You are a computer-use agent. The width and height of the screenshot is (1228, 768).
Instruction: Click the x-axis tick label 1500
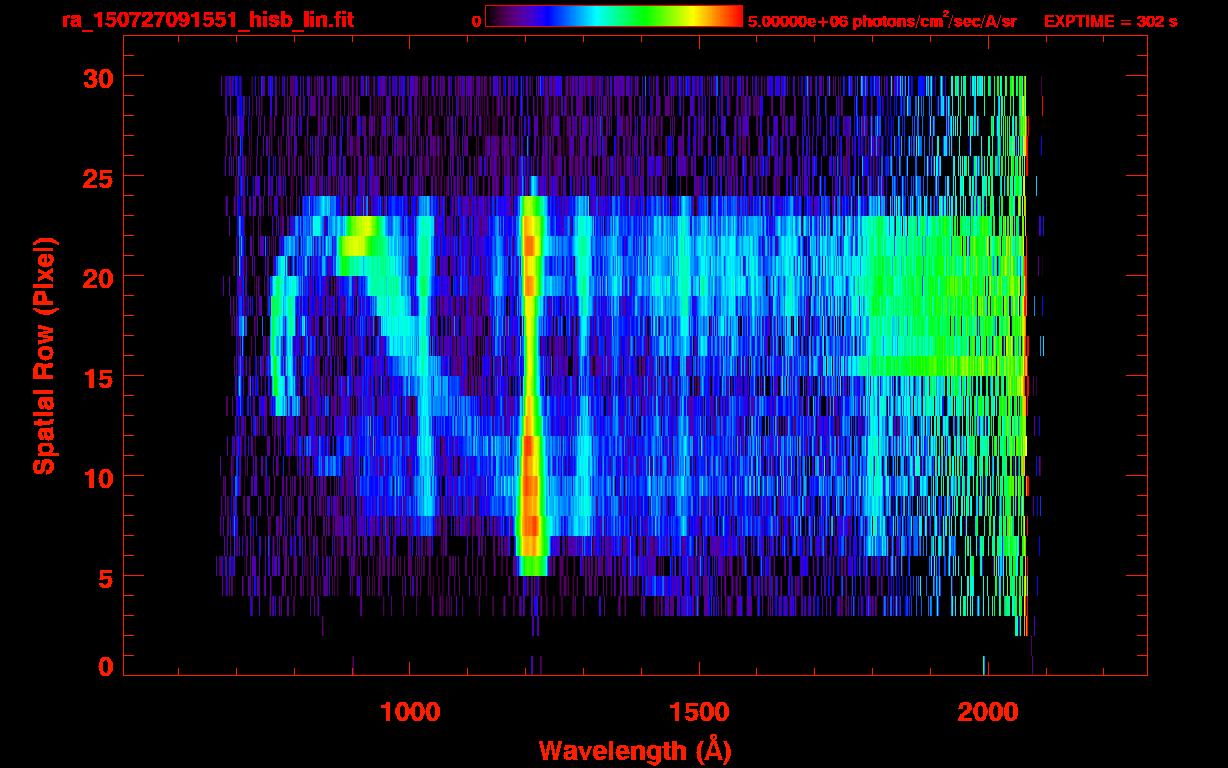[698, 712]
